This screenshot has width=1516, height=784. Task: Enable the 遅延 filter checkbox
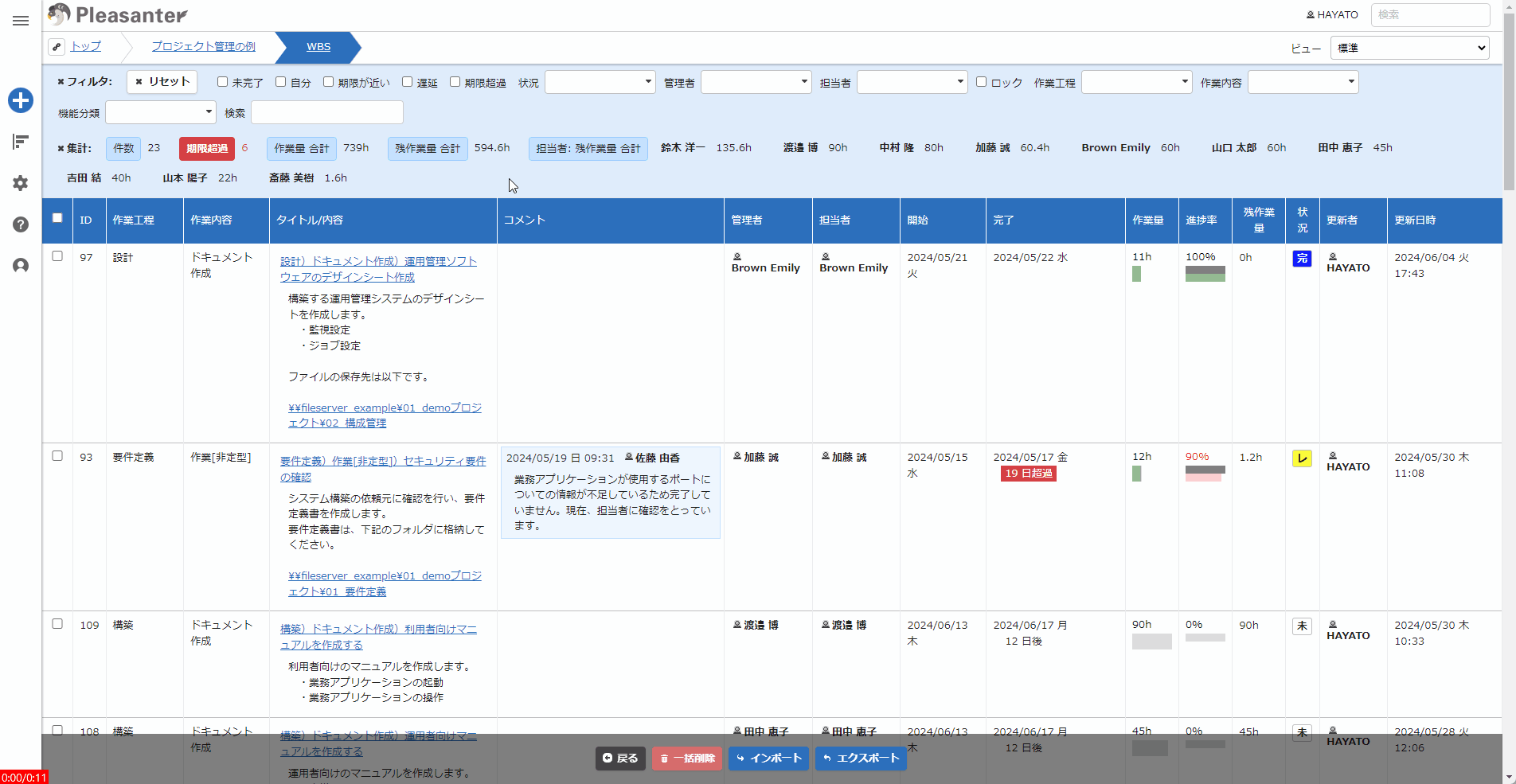point(408,82)
